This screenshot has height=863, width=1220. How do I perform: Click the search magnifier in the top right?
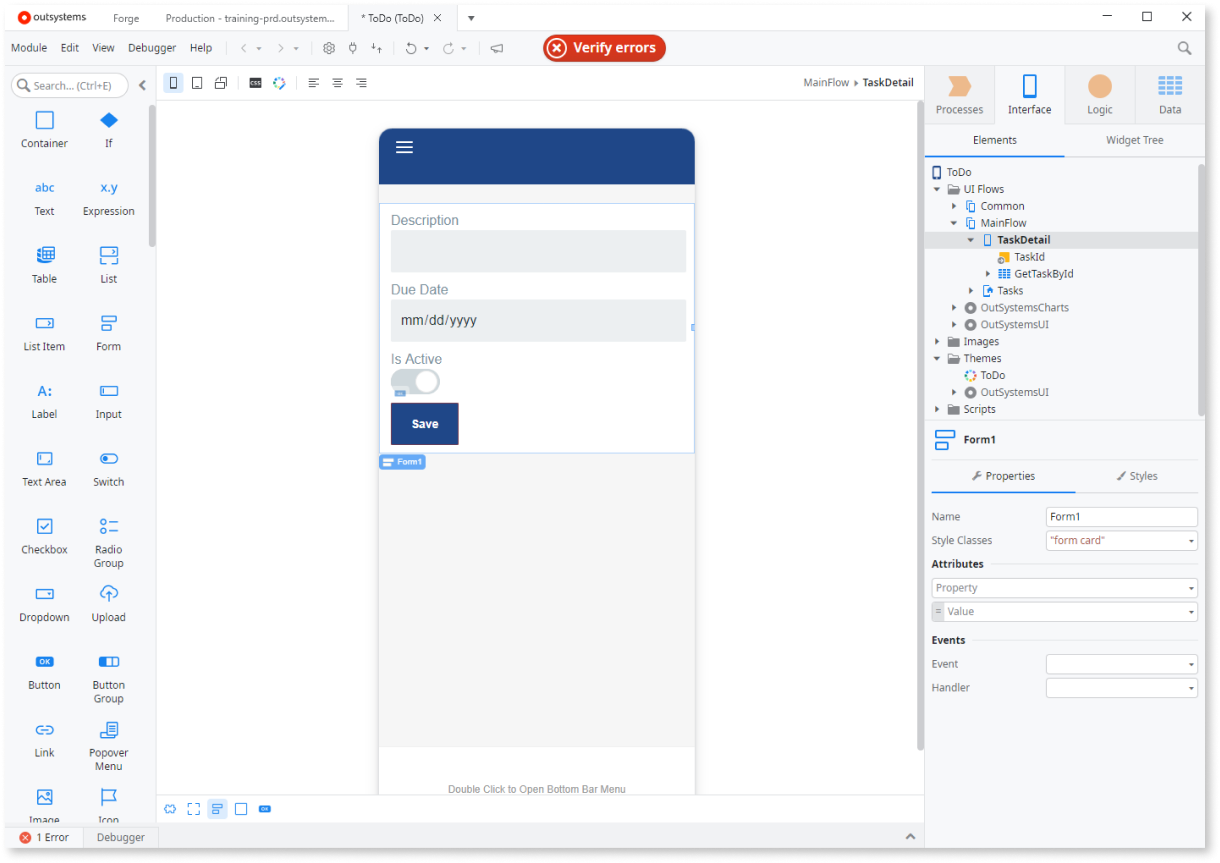tap(1184, 47)
